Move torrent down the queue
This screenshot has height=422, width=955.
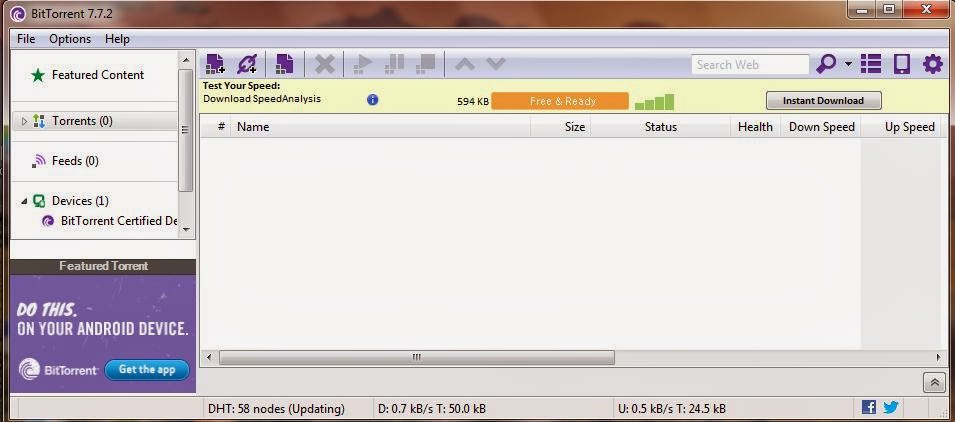coord(496,63)
